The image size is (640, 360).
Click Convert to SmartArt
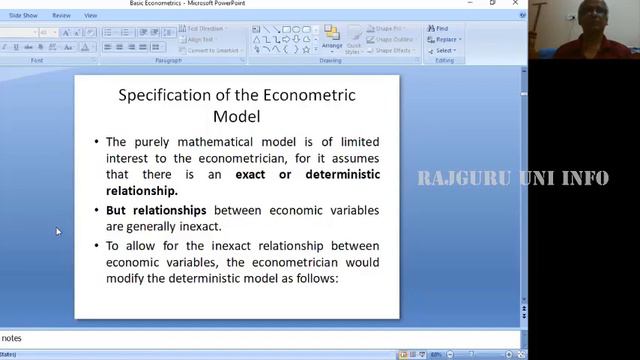(211, 51)
